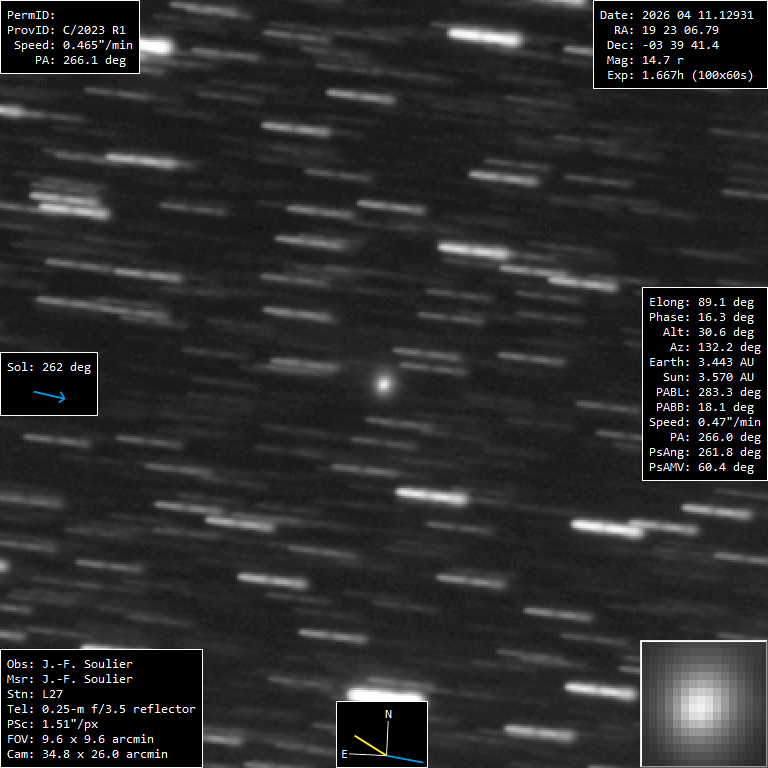Click the N label on the compass

[389, 714]
